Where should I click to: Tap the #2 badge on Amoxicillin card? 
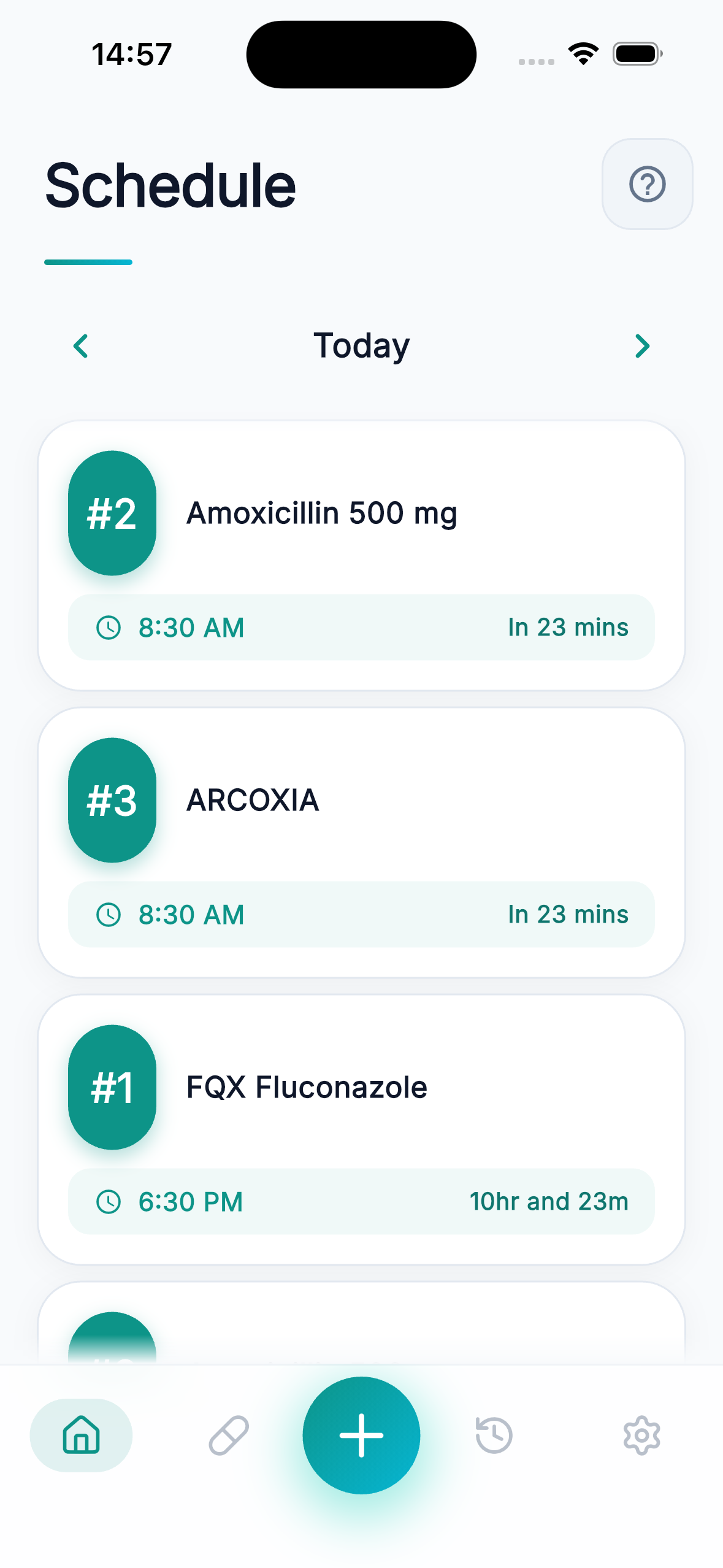pyautogui.click(x=112, y=513)
